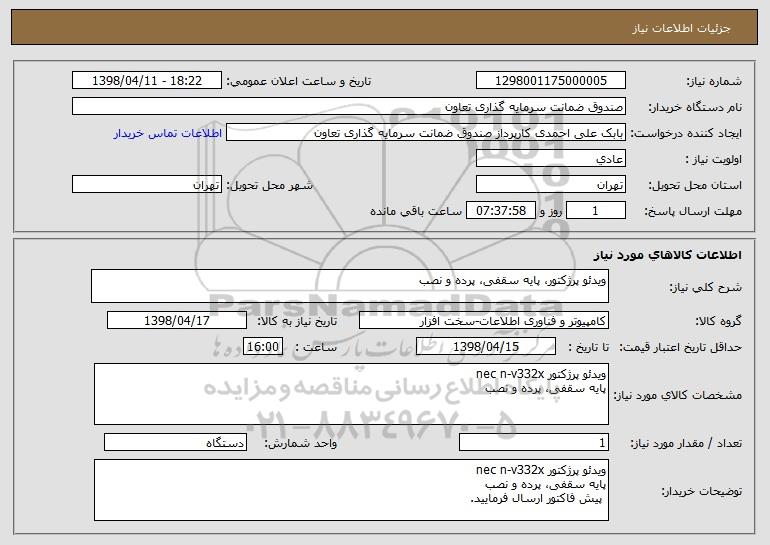Select the ایجاد کننده درخواست field
This screenshot has height=545, width=770.
[426, 133]
